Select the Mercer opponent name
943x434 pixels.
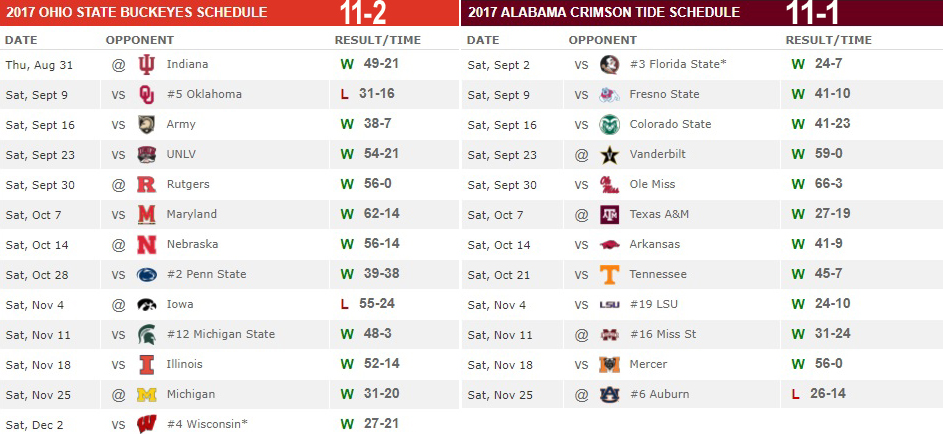(648, 365)
